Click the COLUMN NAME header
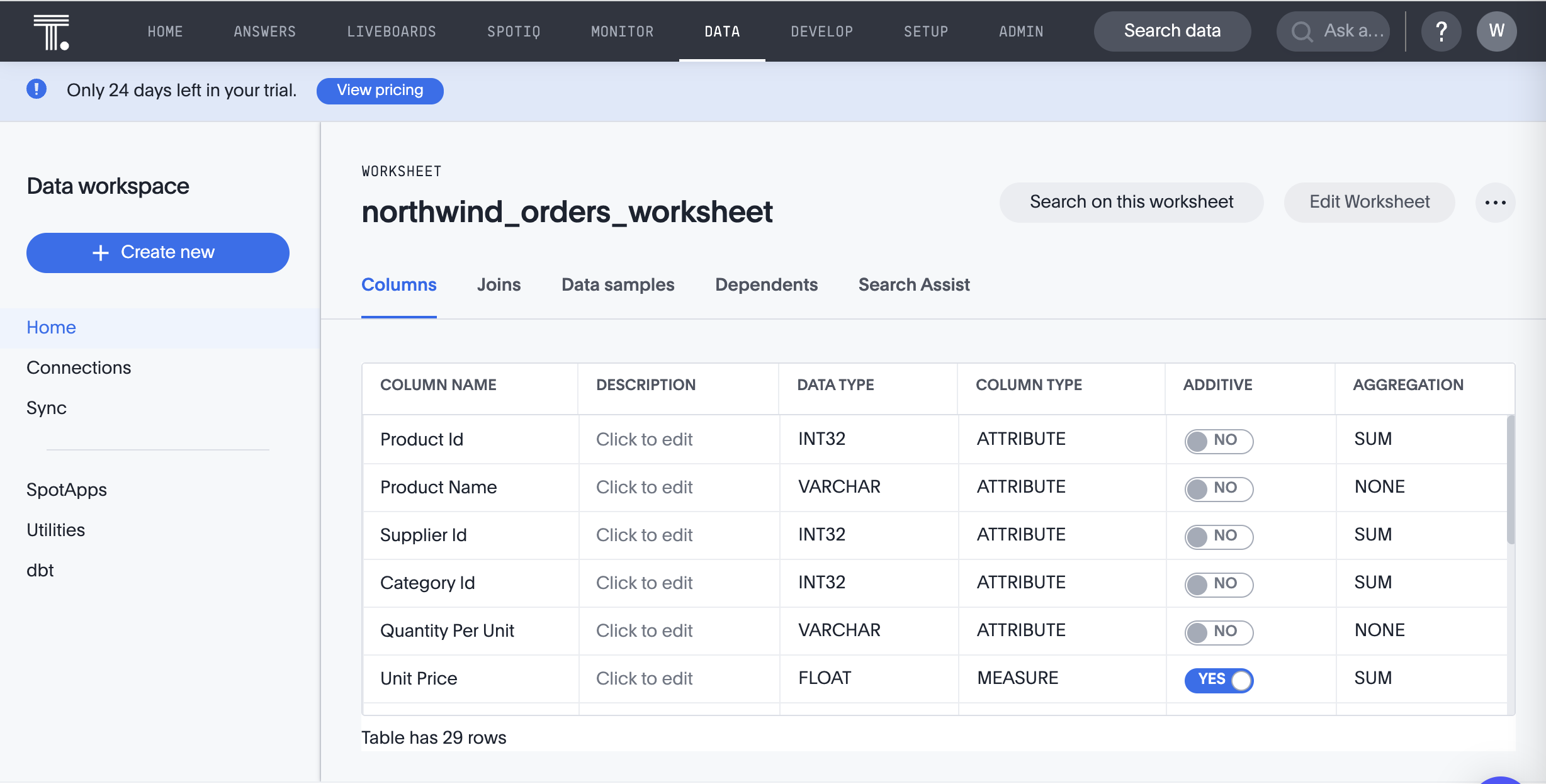The image size is (1546, 784). point(438,385)
